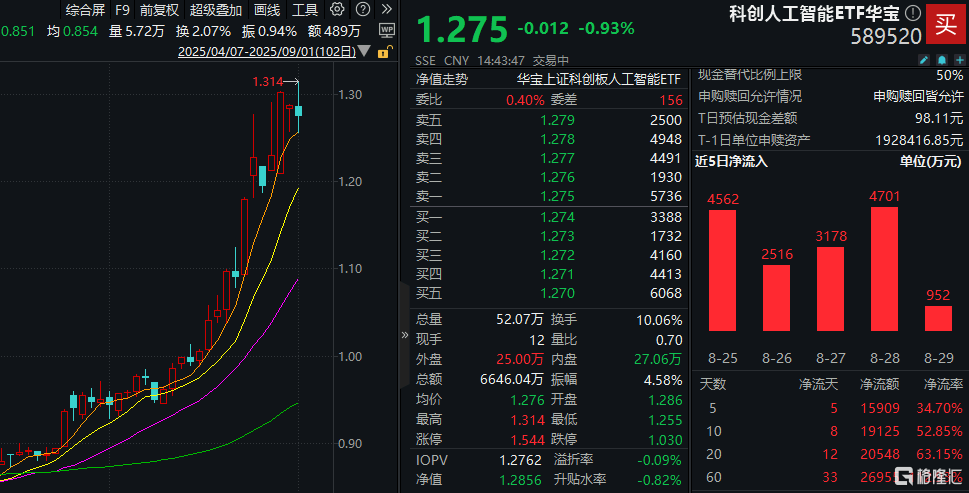Open the 前复权 adjustment option
Screen dimensions: 969x493
click(x=159, y=10)
